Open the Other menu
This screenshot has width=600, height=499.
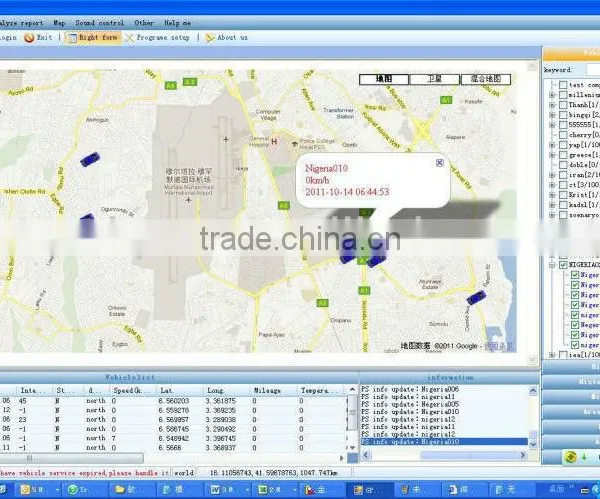point(144,23)
